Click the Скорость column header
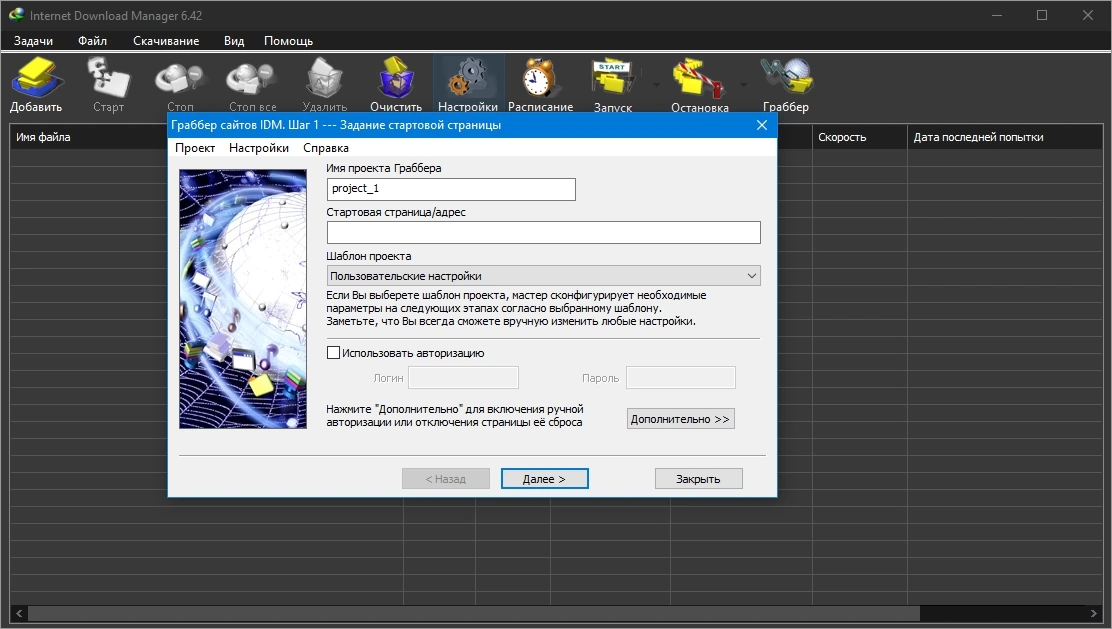This screenshot has width=1112, height=629. point(860,137)
